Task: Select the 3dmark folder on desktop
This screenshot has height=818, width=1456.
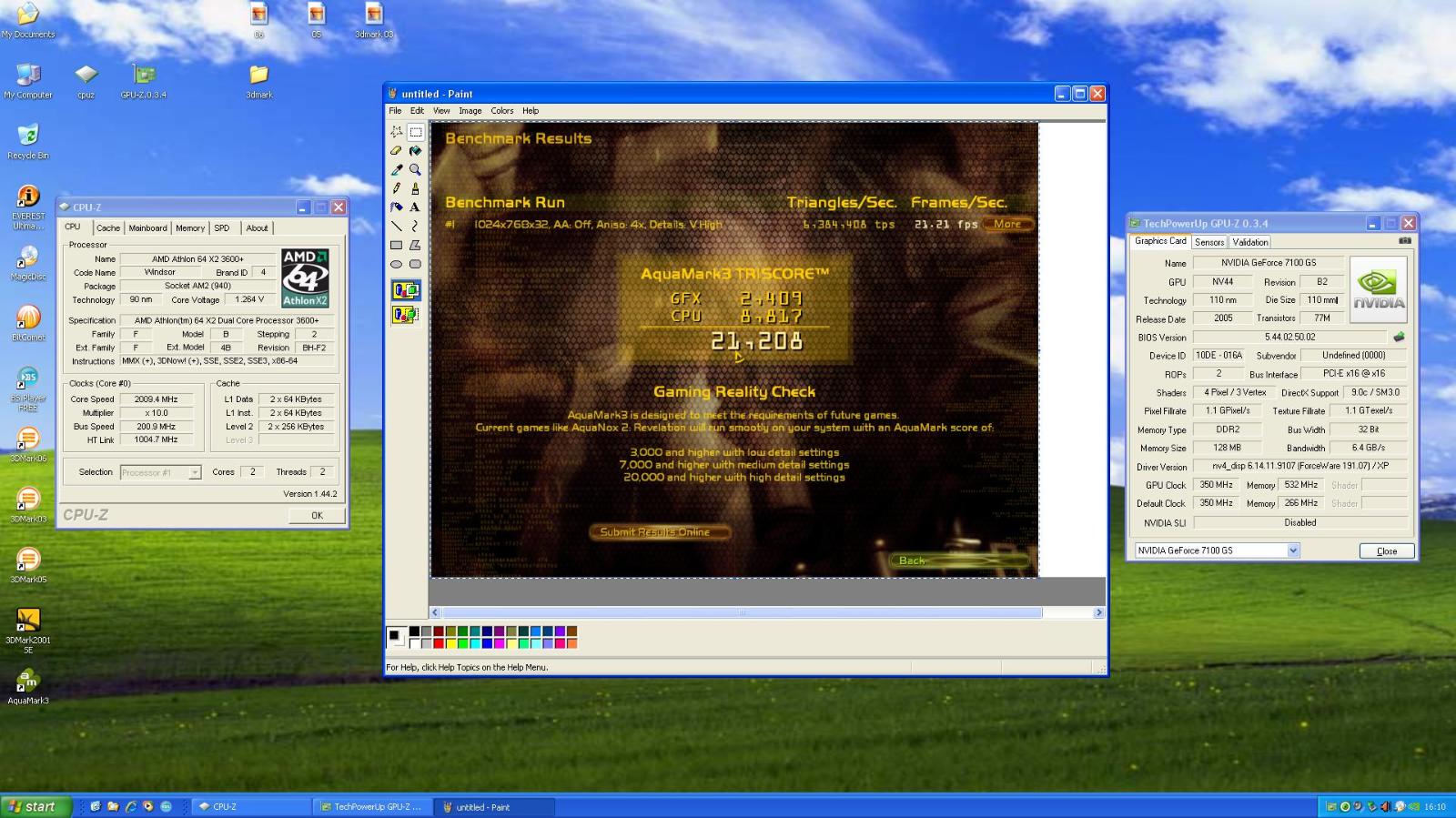Action: pyautogui.click(x=259, y=81)
